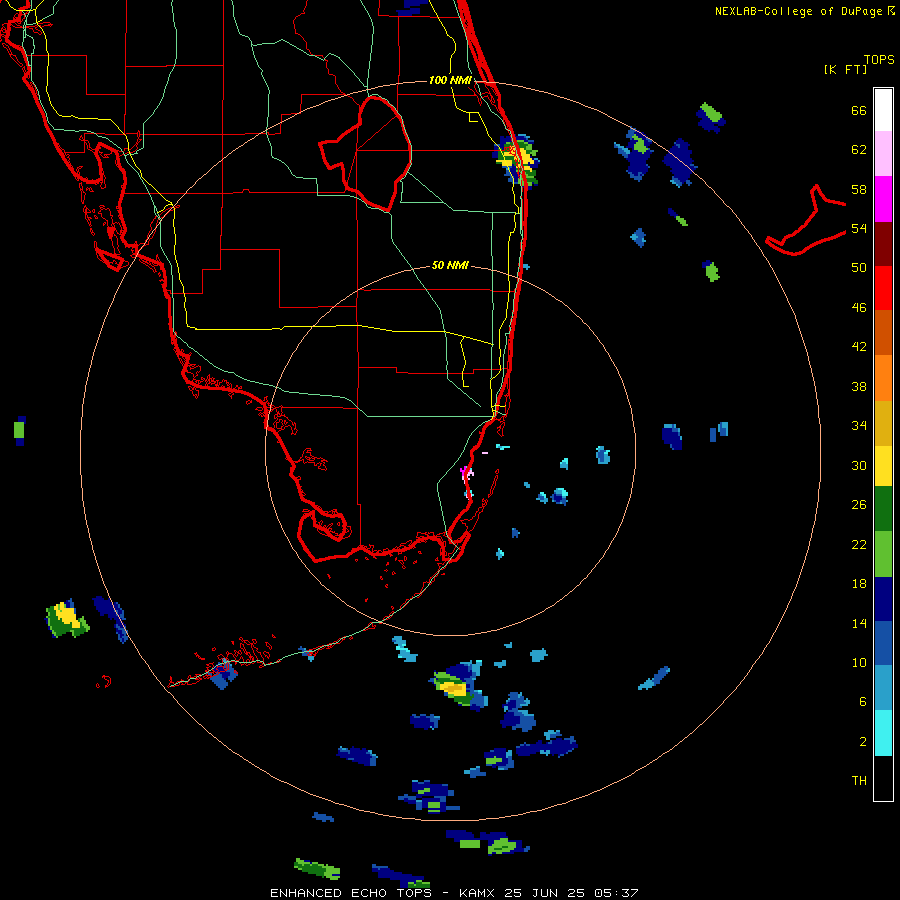Click the yellow-green echo cell at far southwest

[x=67, y=619]
